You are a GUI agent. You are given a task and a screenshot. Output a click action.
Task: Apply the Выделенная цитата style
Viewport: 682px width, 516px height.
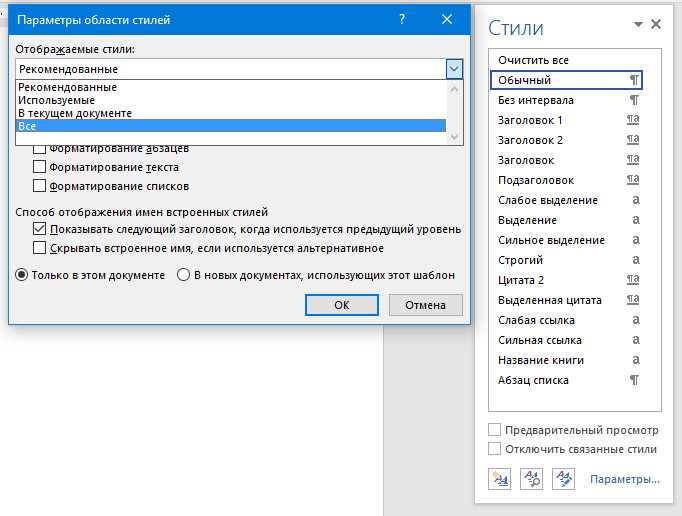566,300
